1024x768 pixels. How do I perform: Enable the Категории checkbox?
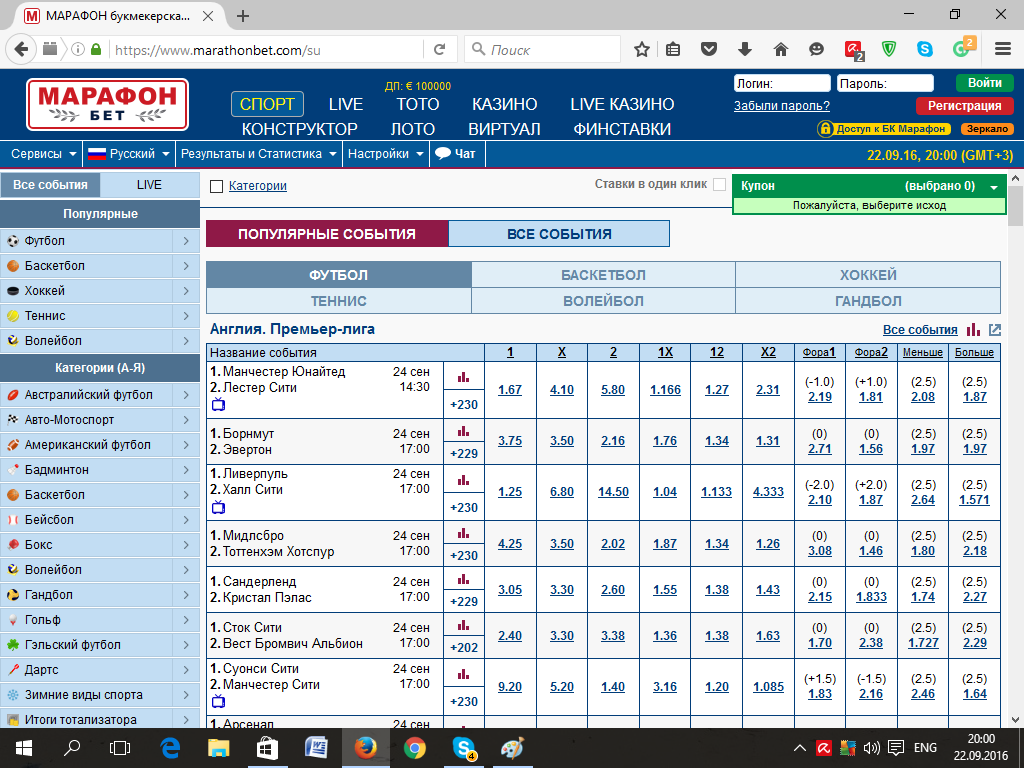[x=216, y=186]
